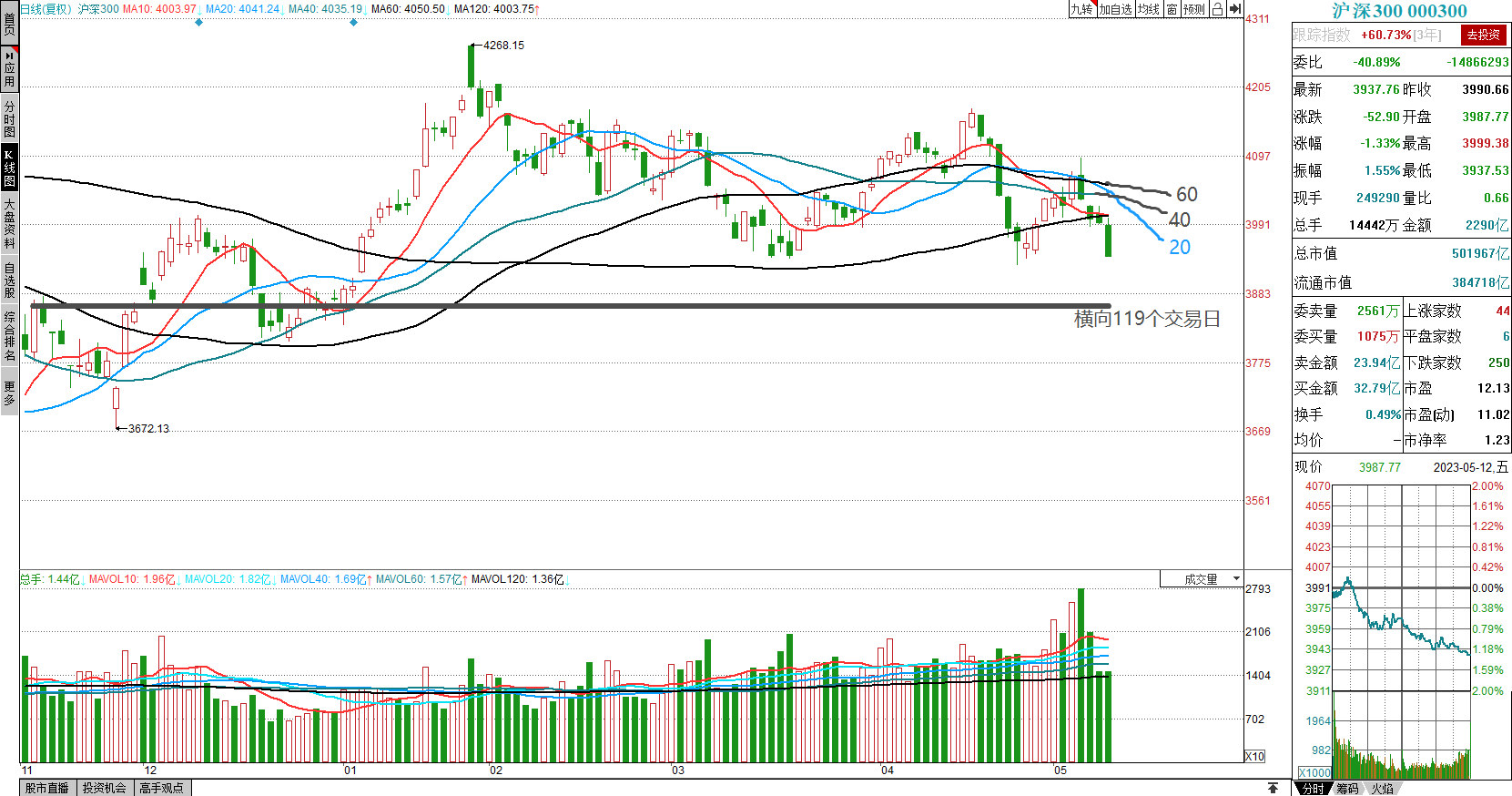The width and height of the screenshot is (1512, 796).
Task: Switch to 分时图 sidebar view
Action: [x=9, y=118]
